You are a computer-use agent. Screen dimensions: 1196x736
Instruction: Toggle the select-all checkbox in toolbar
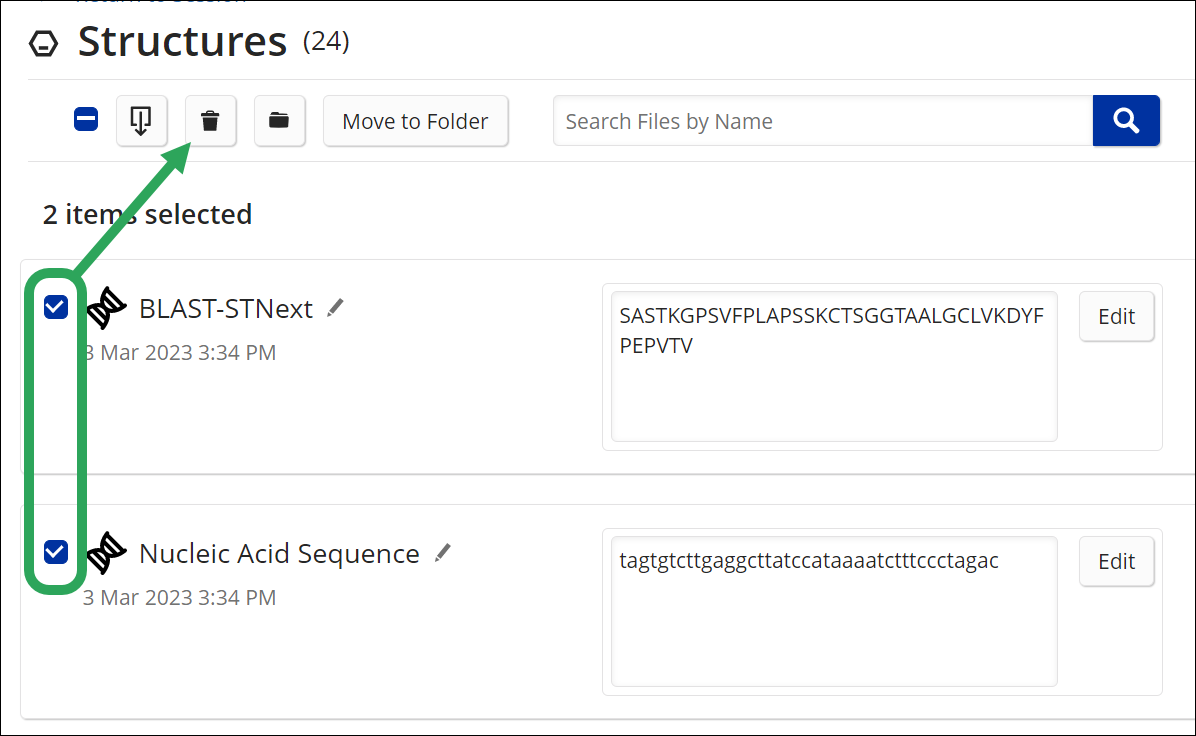click(x=86, y=120)
